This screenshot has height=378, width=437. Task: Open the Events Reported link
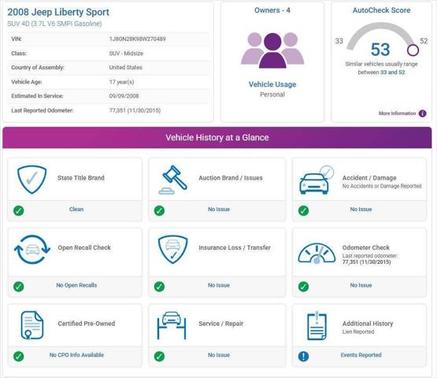click(x=361, y=355)
